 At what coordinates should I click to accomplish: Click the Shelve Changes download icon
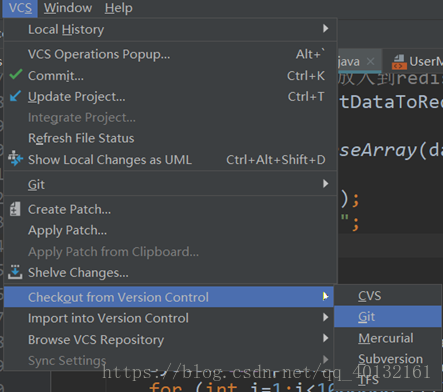(15, 272)
